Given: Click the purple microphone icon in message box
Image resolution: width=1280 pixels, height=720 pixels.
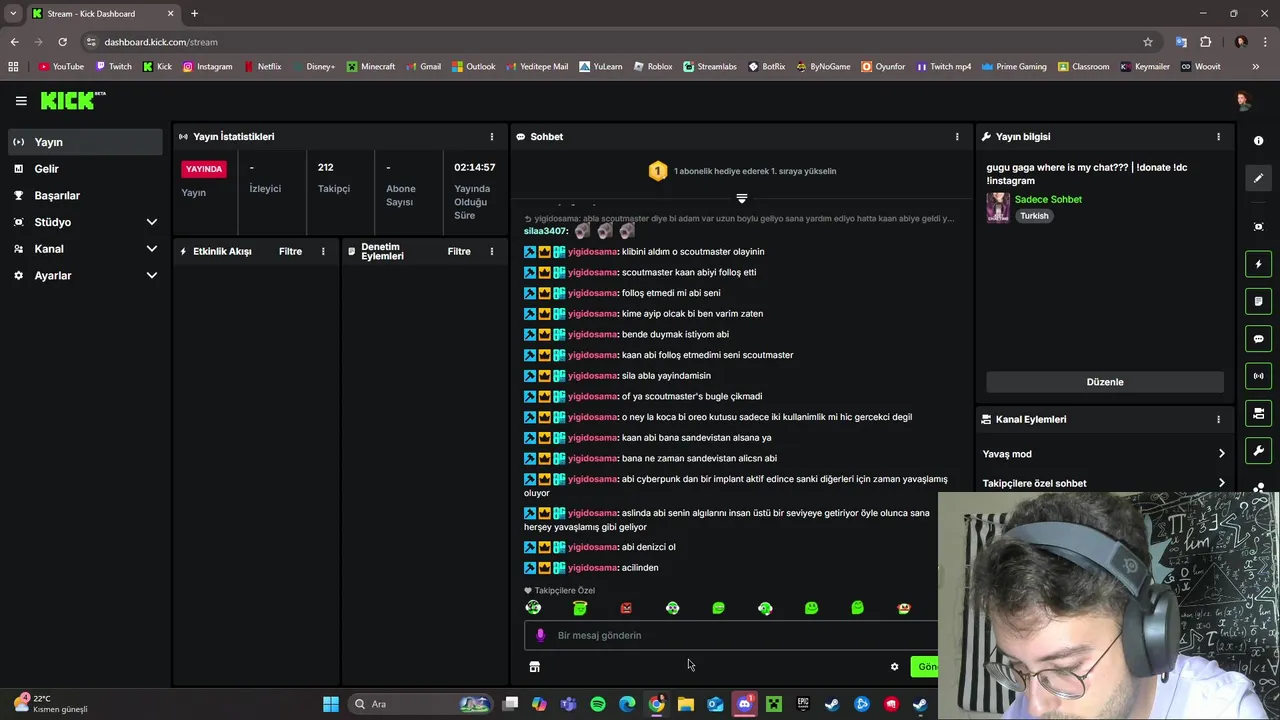Looking at the screenshot, I should coord(540,635).
